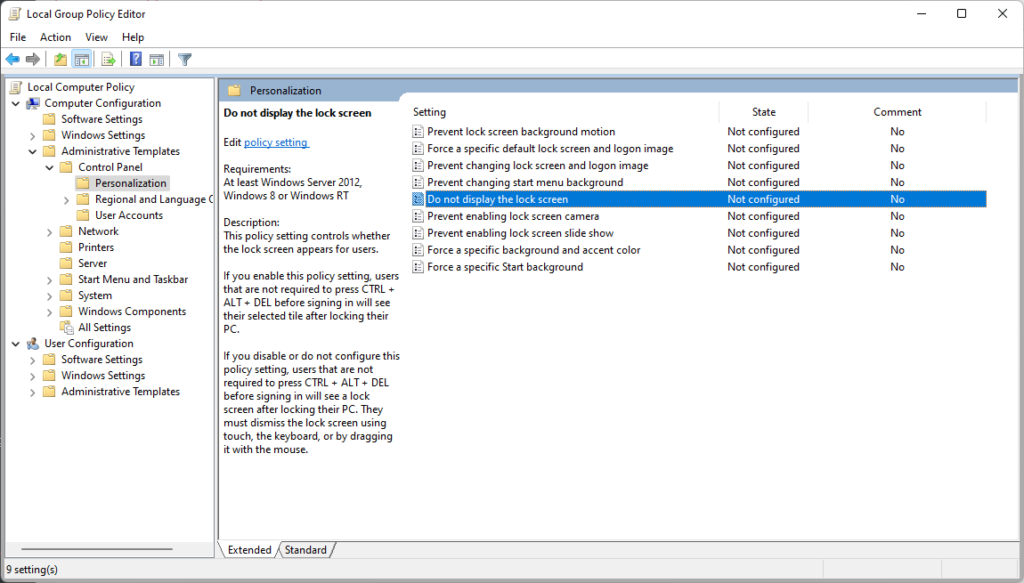Click the Forward arrow in the toolbar
The image size is (1024, 583).
point(33,60)
